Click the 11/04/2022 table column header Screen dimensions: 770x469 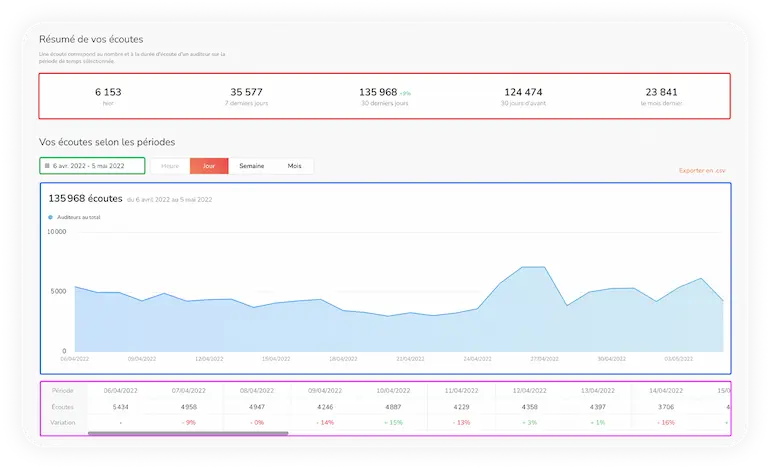pos(461,391)
